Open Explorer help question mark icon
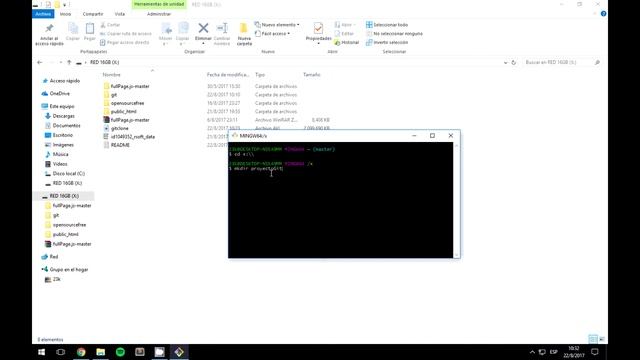Image resolution: width=640 pixels, height=360 pixels. click(x=603, y=14)
